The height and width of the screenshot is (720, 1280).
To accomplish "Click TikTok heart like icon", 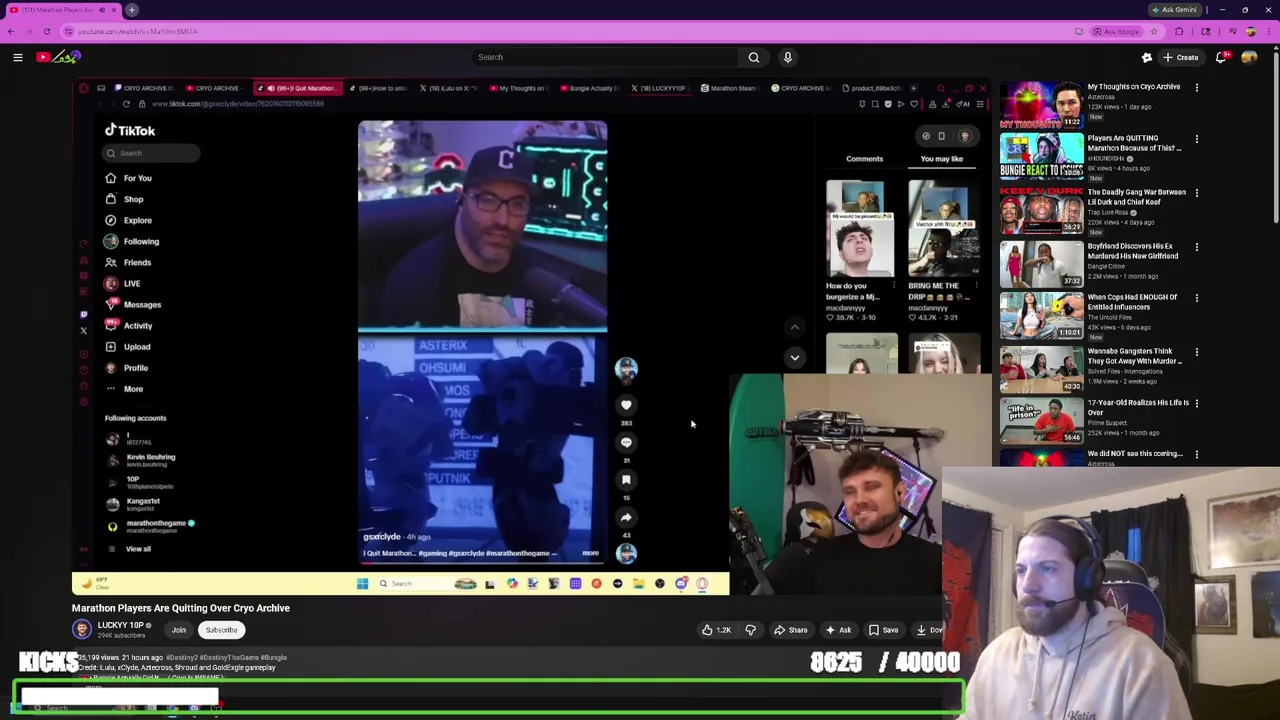I will [626, 405].
